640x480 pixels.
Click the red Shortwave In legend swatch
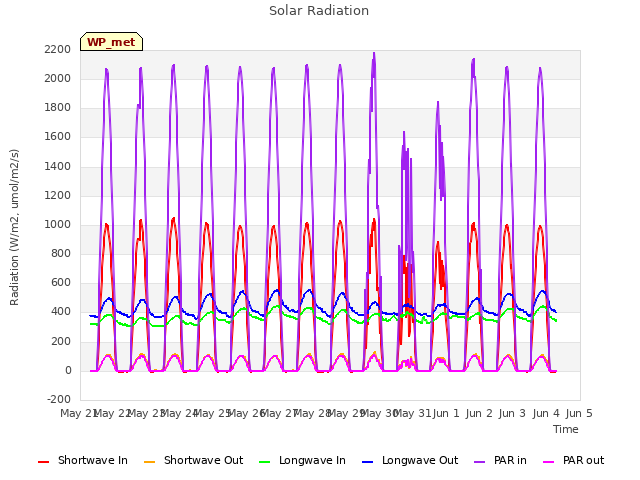click(x=43, y=462)
